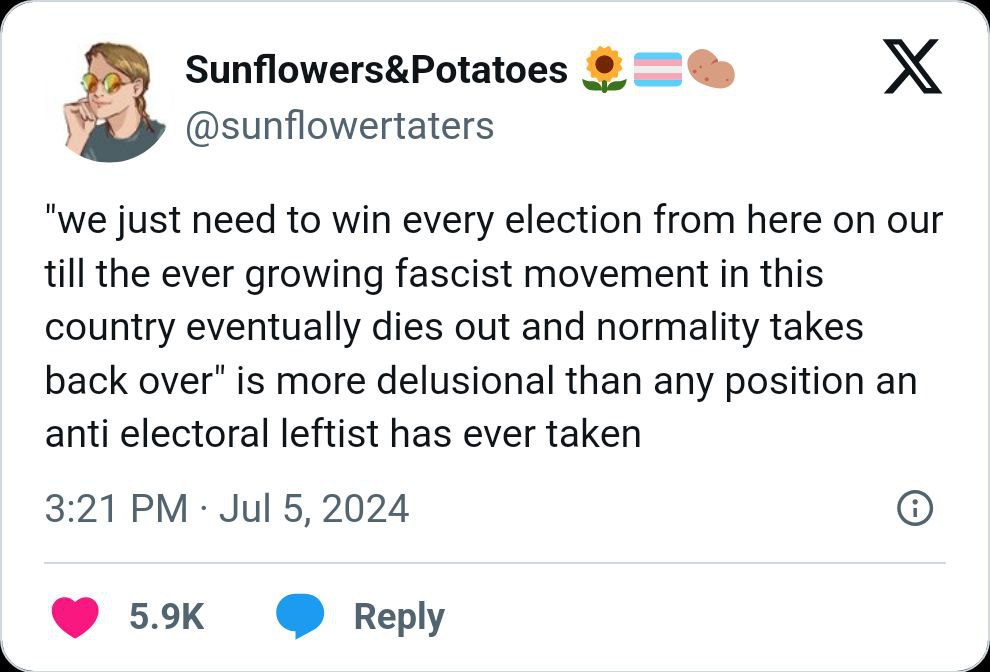Click the 3:21 PM time in timestamp
This screenshot has height=672, width=990.
click(x=116, y=508)
